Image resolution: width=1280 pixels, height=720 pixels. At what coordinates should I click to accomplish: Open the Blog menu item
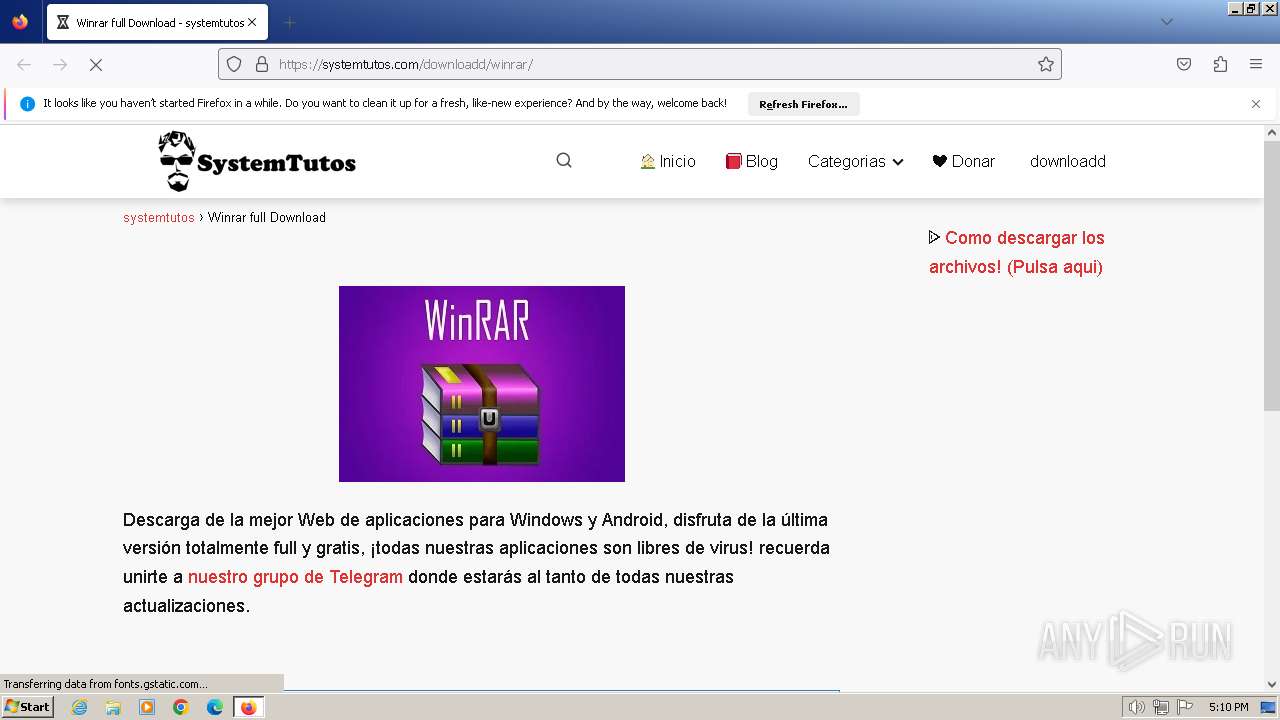[x=752, y=161]
